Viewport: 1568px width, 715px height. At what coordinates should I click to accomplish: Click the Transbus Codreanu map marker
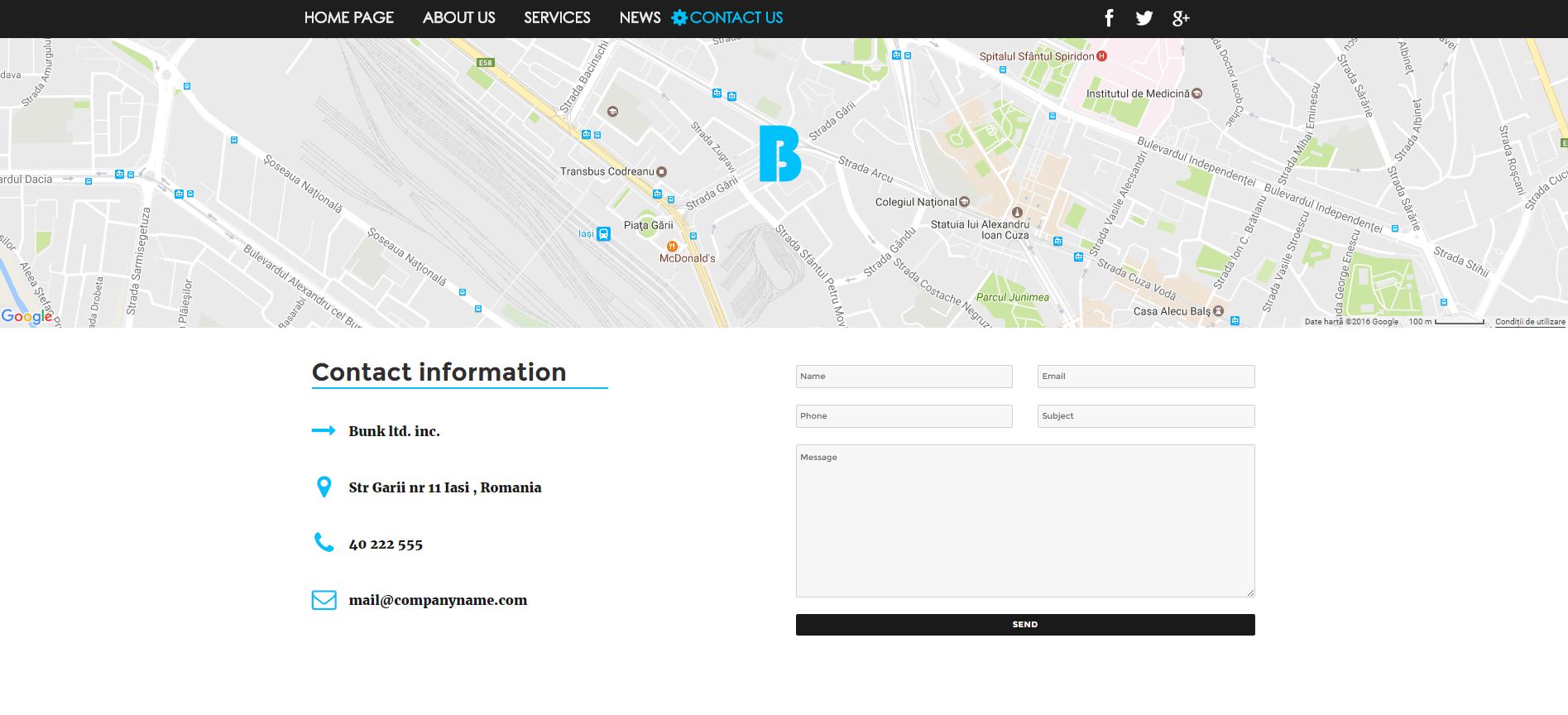coord(661,172)
